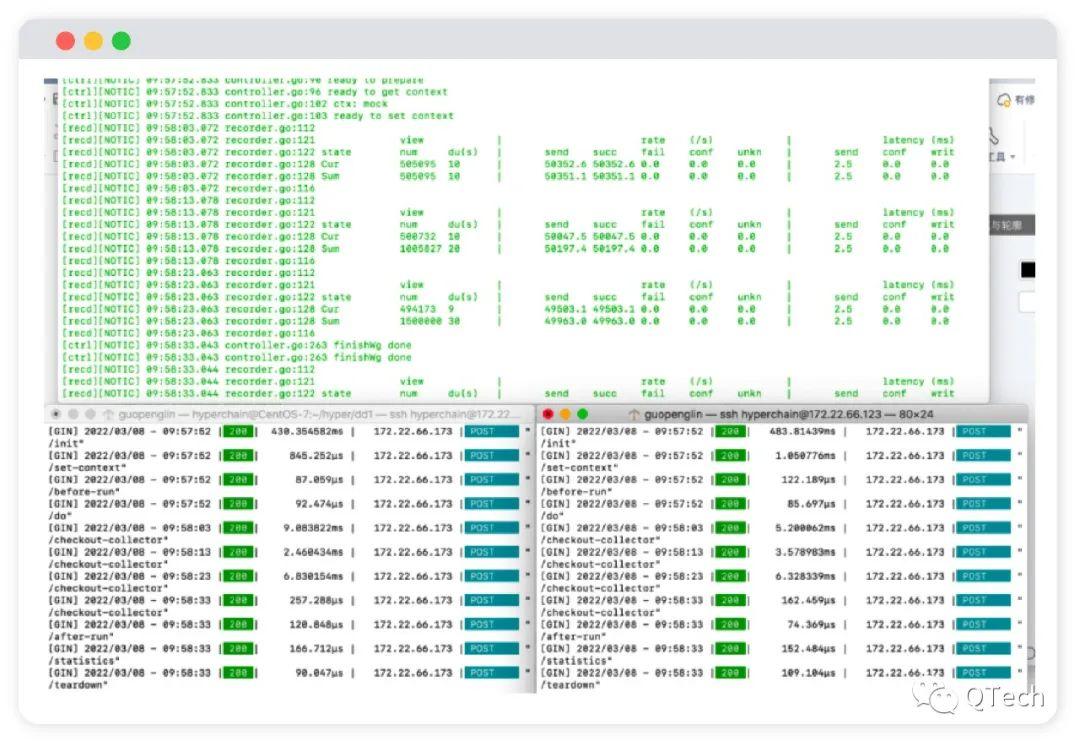This screenshot has height=746, width=1080.
Task: Click the grey zoom button of the hyper/dd1 terminal
Action: pyautogui.click(x=90, y=414)
